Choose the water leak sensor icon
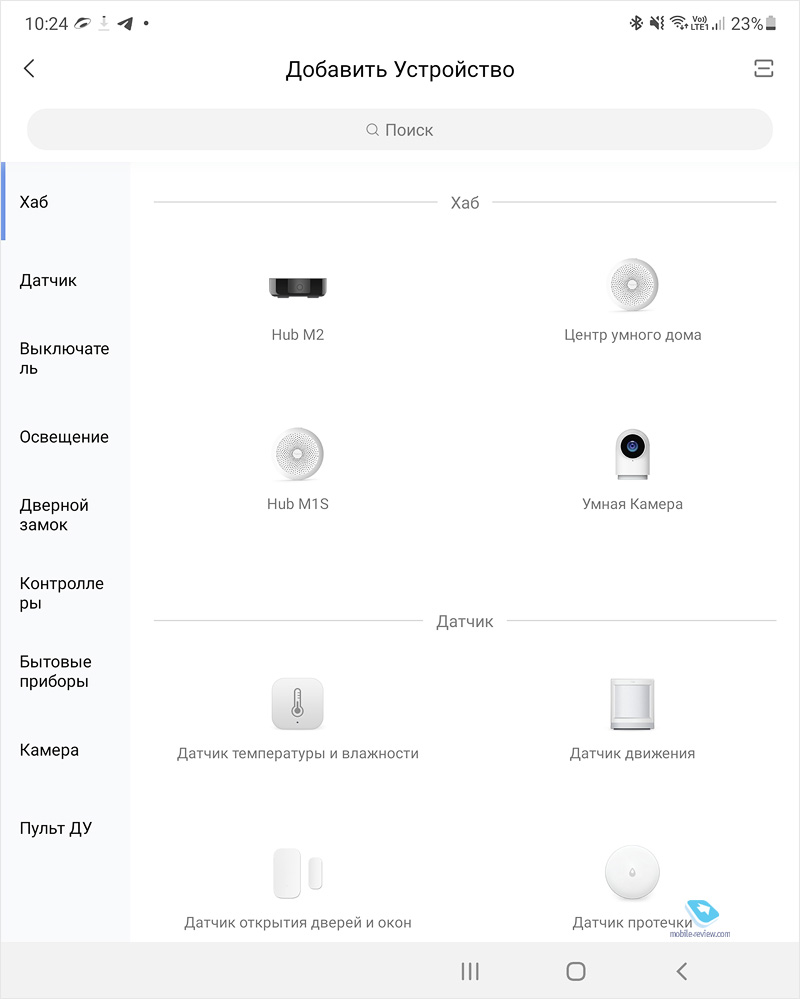Viewport: 800px width, 999px height. (x=632, y=872)
